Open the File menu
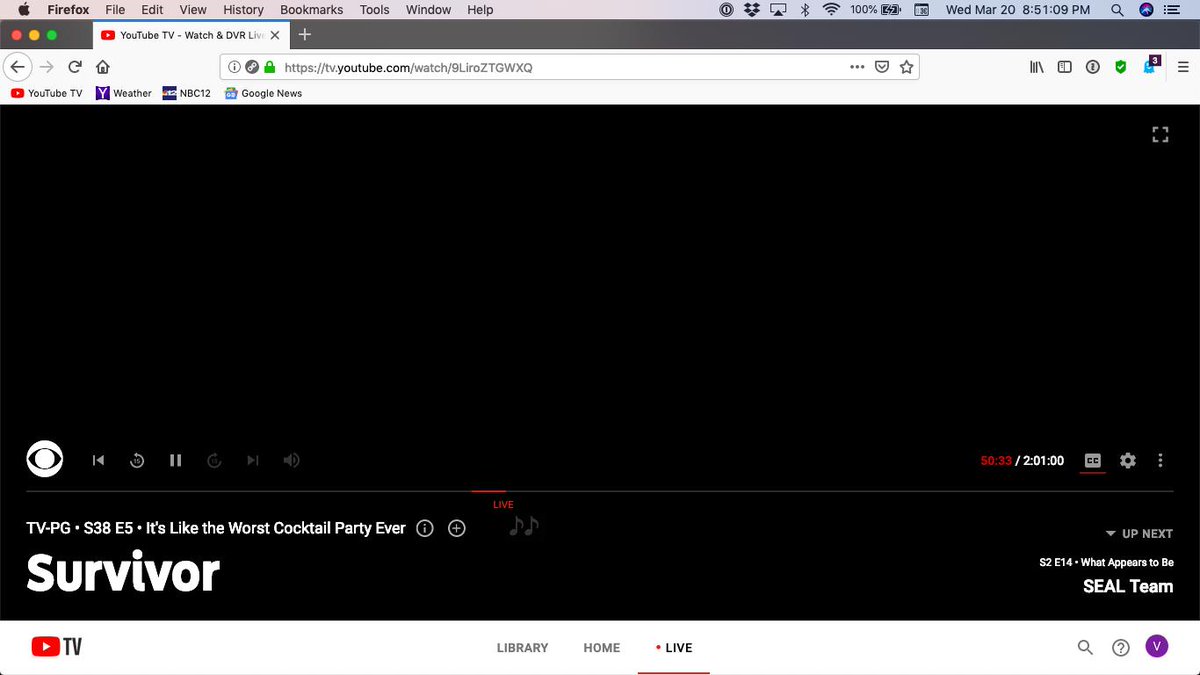This screenshot has width=1200, height=675. click(x=115, y=9)
